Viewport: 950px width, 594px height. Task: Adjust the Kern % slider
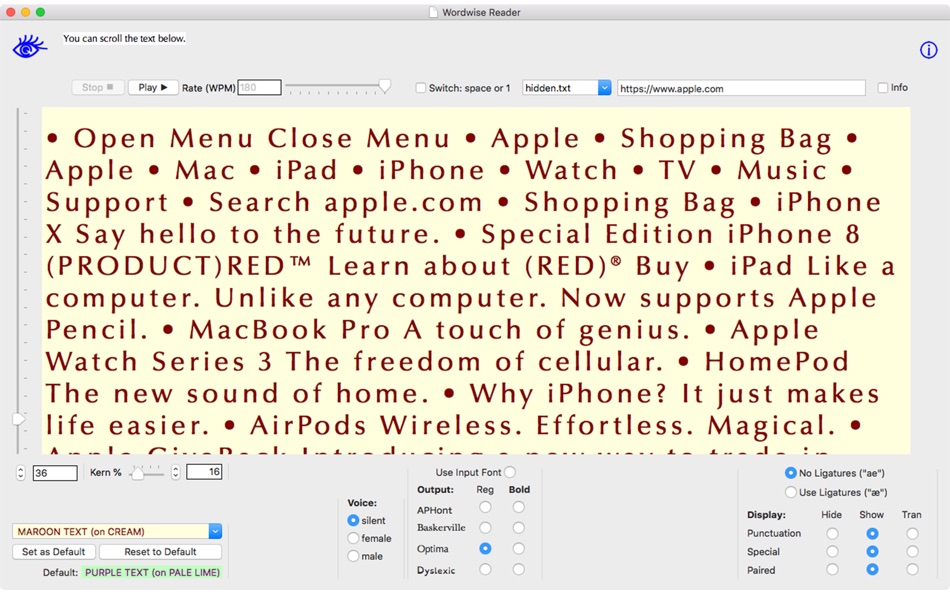[x=138, y=473]
